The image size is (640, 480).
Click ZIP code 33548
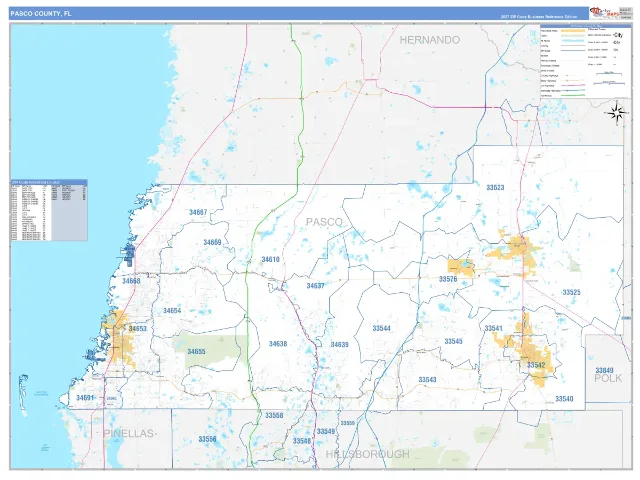pyautogui.click(x=302, y=441)
